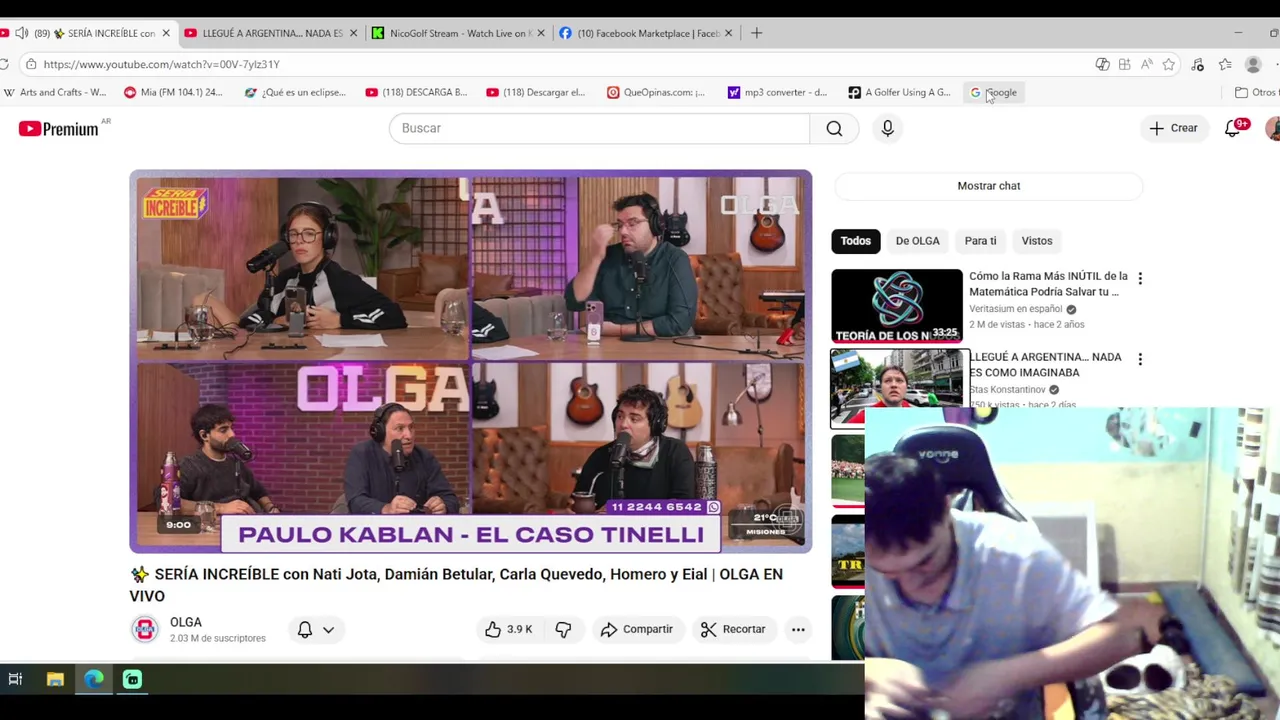Open more actions three-dot menu below video
Image resolution: width=1280 pixels, height=720 pixels.
(x=798, y=629)
